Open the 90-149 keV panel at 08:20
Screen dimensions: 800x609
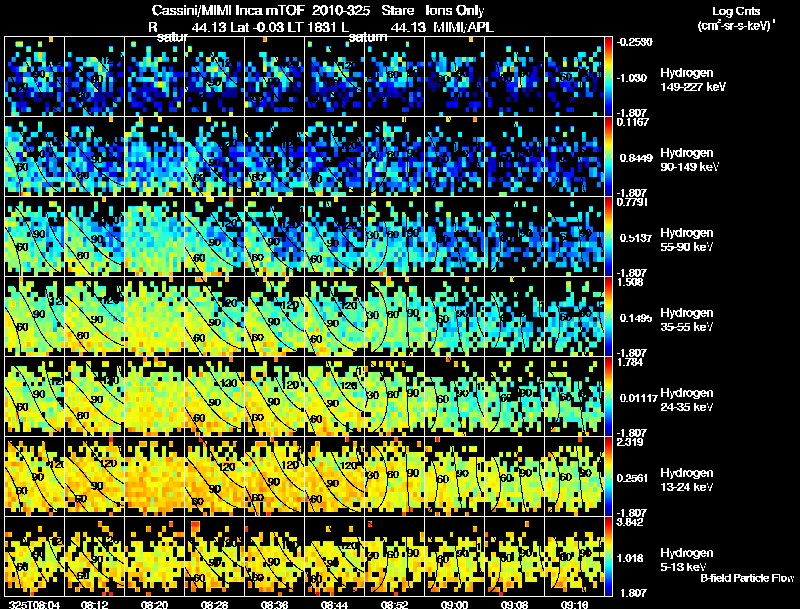click(154, 157)
